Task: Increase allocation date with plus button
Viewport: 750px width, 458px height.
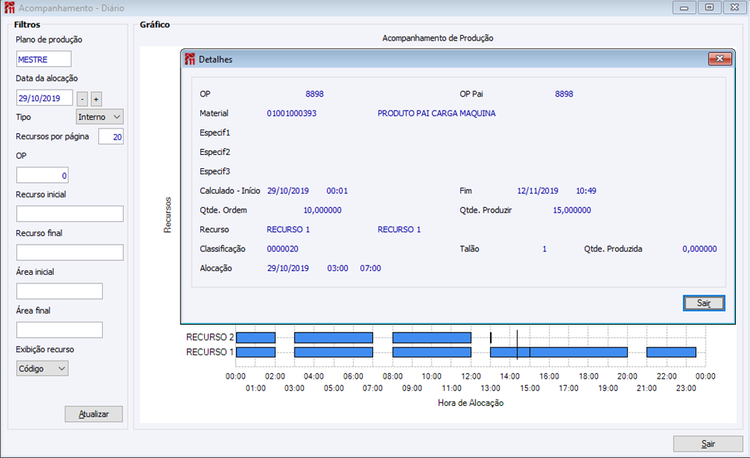Action: click(x=96, y=99)
